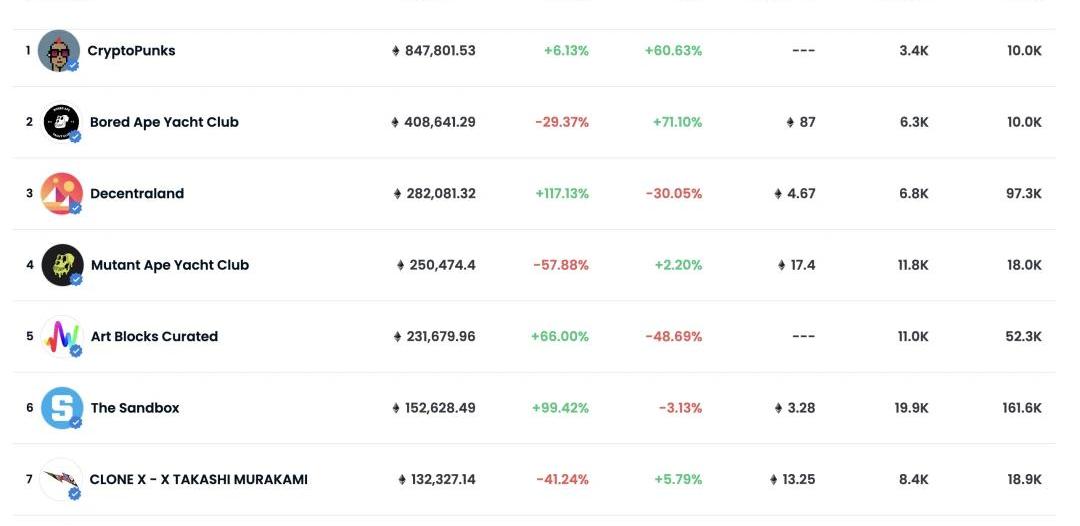Image resolution: width=1080 pixels, height=526 pixels.
Task: Select Mutant Ape Yacht Club avatar
Action: (62, 265)
